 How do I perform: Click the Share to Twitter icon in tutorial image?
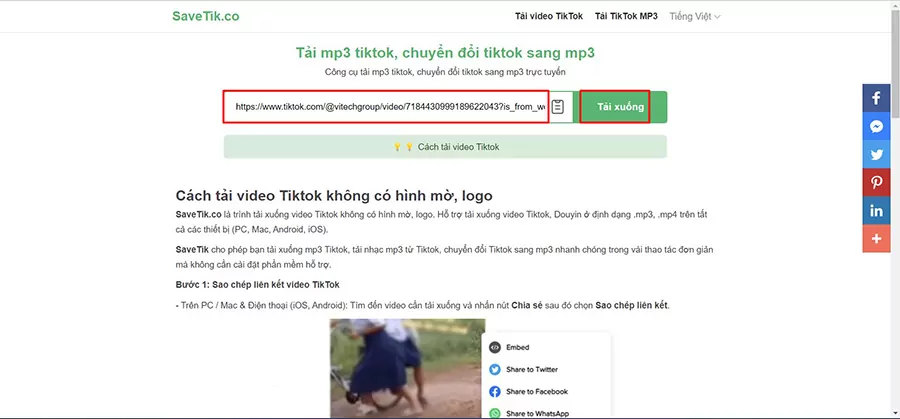tap(495, 370)
